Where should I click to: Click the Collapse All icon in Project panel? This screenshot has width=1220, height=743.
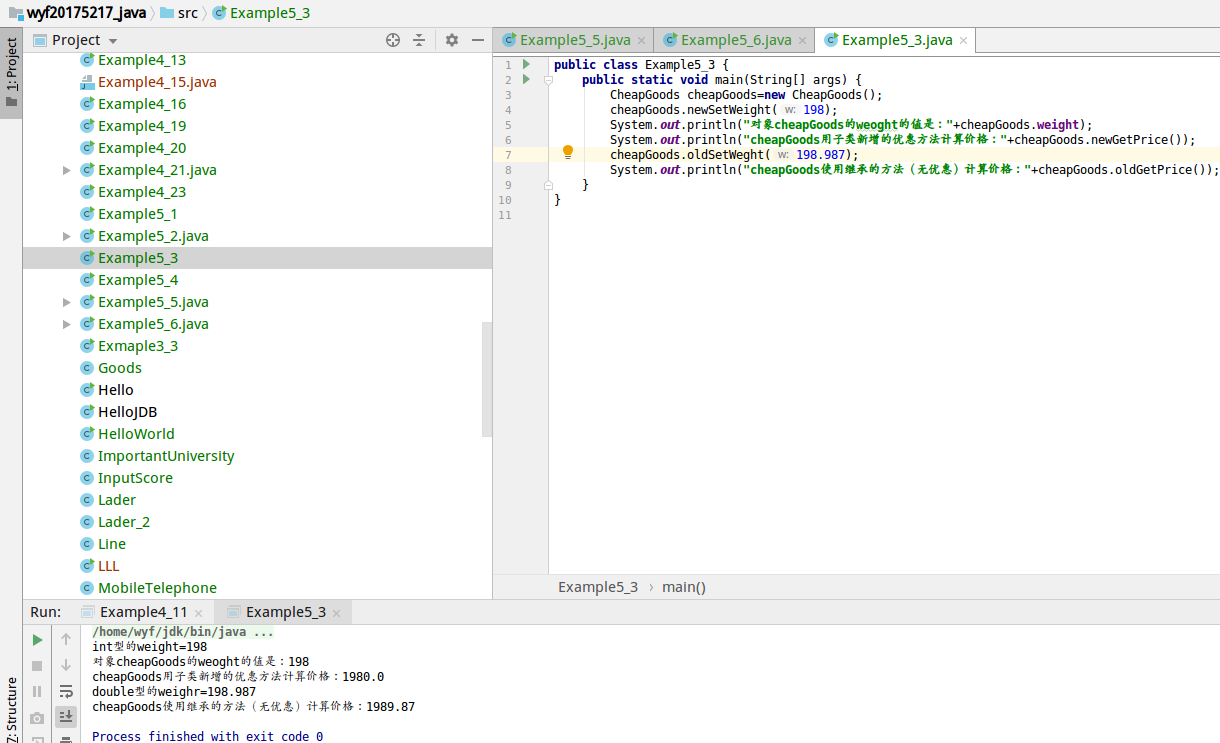[x=419, y=40]
